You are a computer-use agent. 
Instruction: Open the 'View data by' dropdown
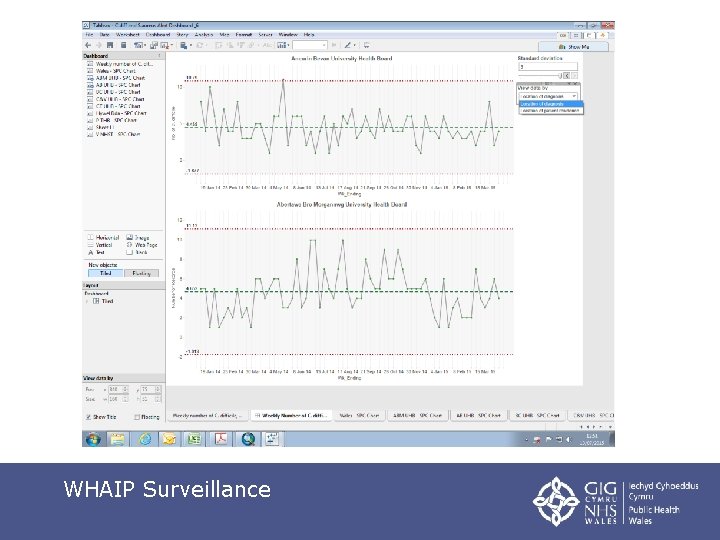548,96
